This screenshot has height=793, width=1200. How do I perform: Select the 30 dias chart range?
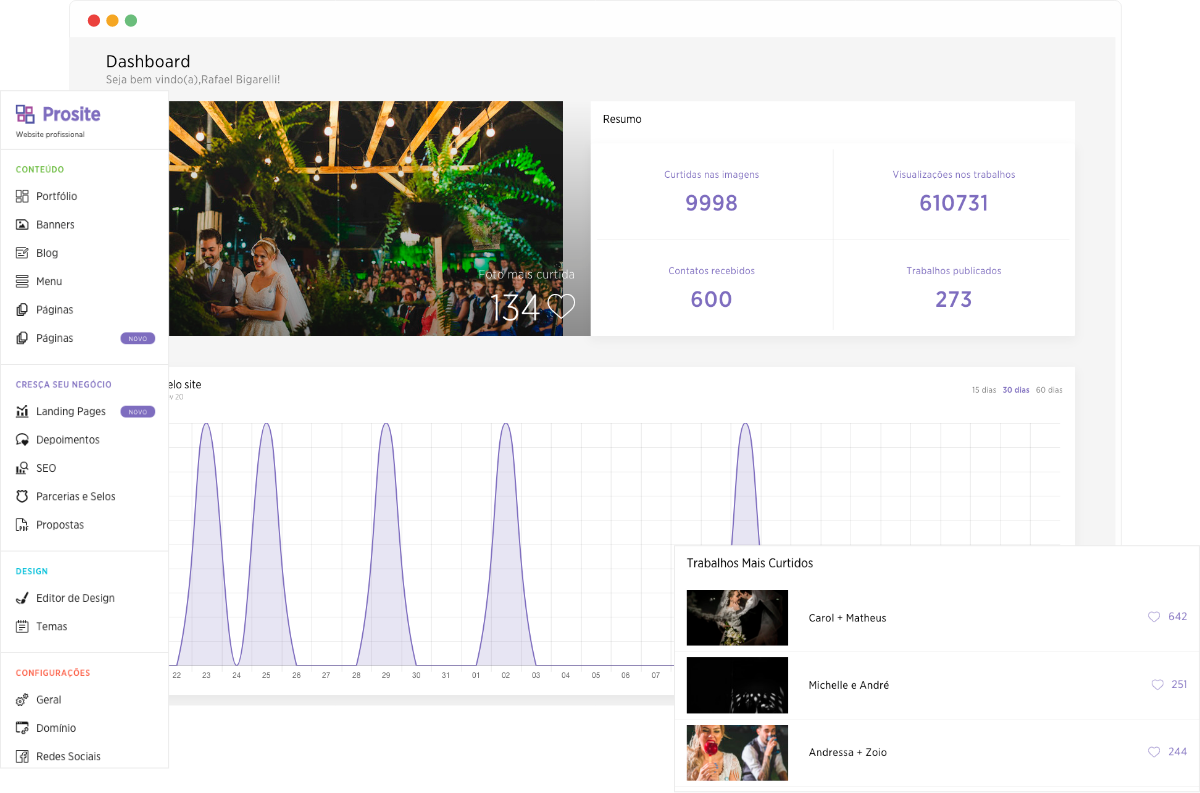pos(1016,390)
